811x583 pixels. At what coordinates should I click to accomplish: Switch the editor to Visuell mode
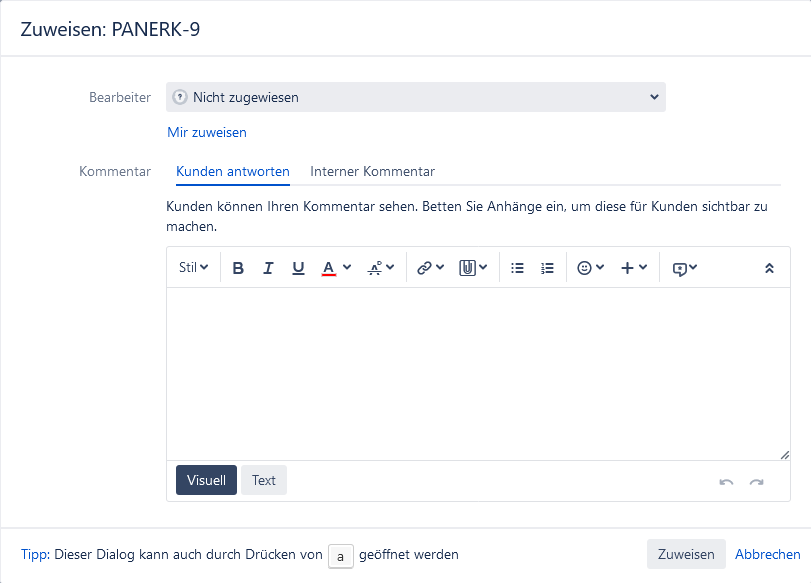(206, 480)
